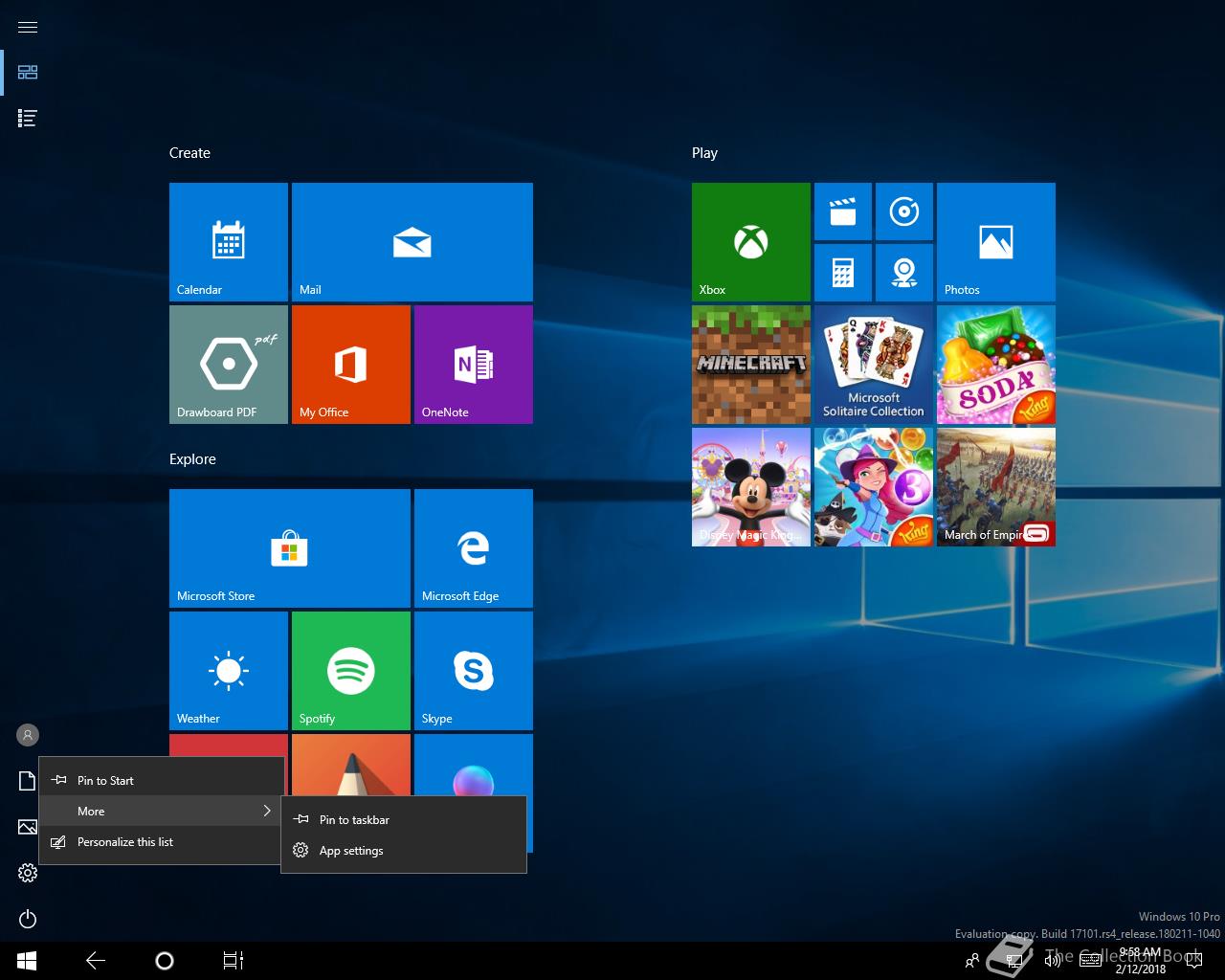Open the People icon in tray
Screen dimensions: 1225x980
(972, 961)
